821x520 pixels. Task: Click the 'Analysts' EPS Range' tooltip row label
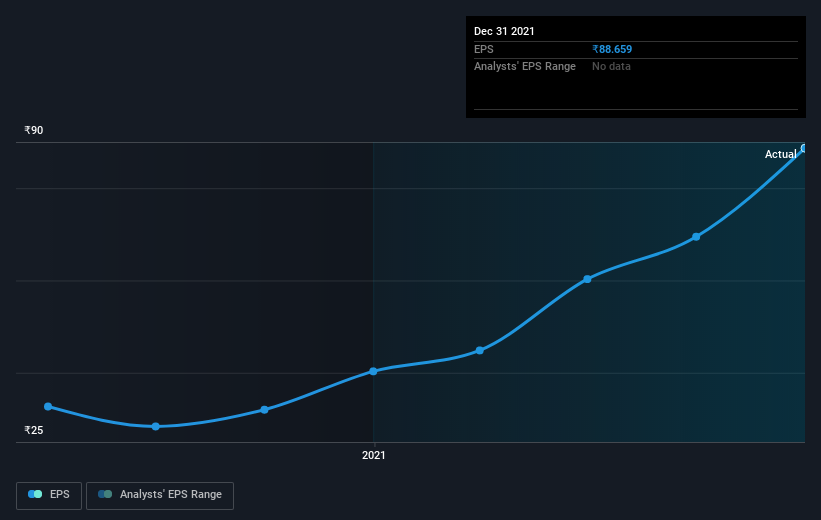(525, 67)
